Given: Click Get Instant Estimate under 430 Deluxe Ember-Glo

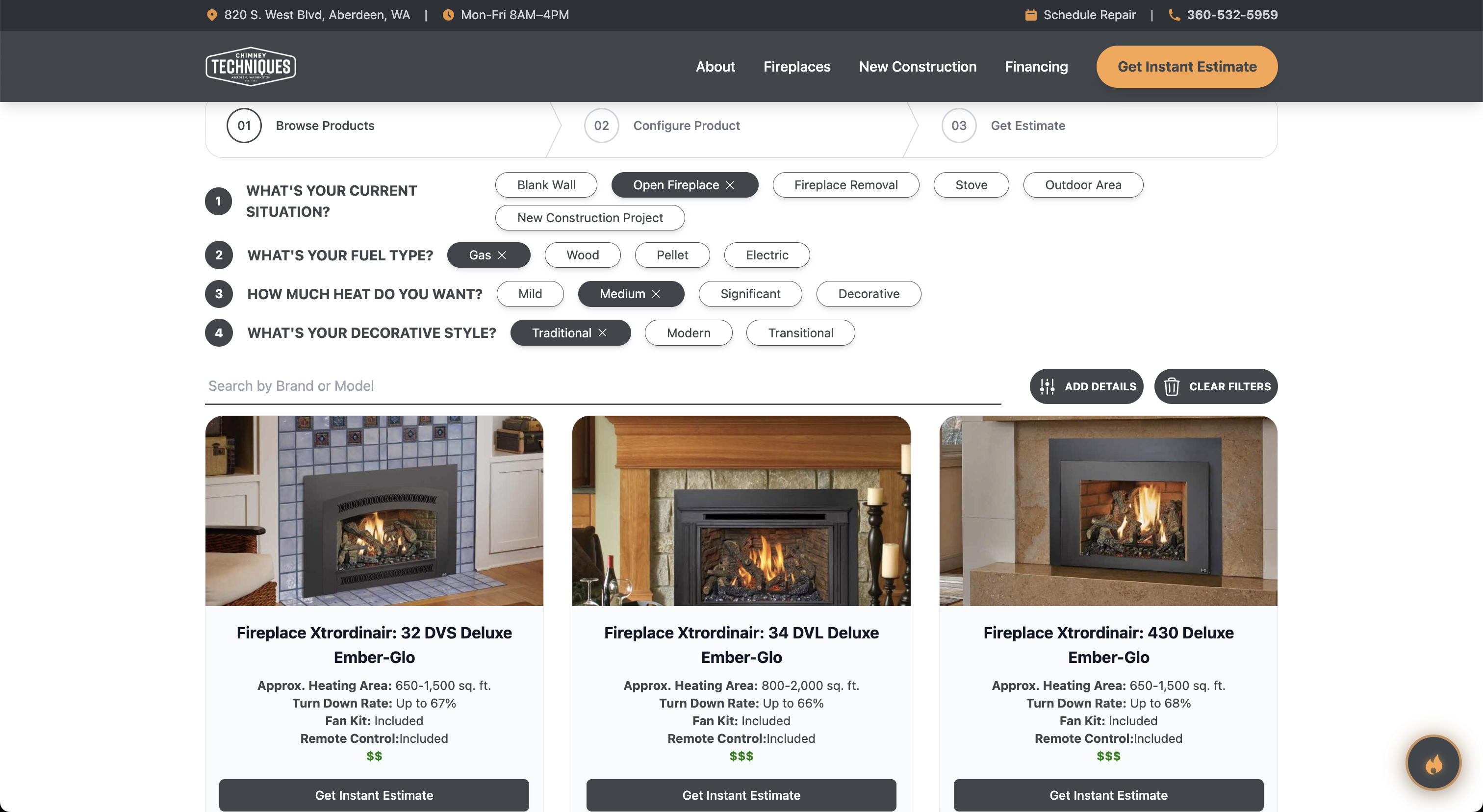Looking at the screenshot, I should coord(1108,795).
